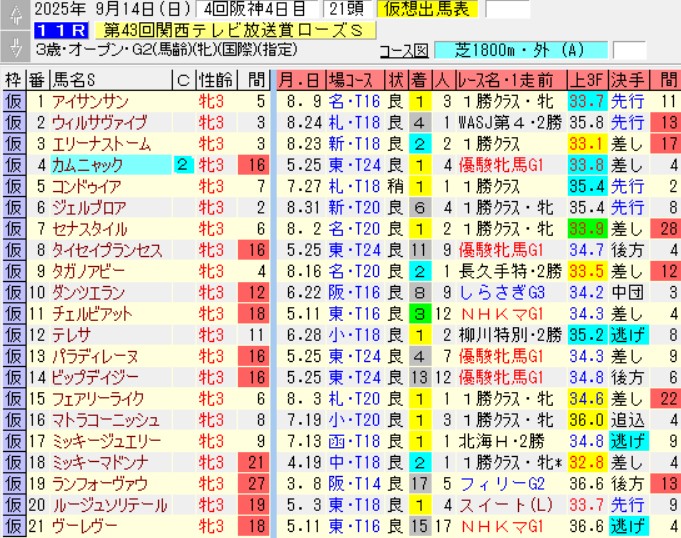Sort by the 上3F column header
Viewport: 681px width, 538px height.
point(584,80)
